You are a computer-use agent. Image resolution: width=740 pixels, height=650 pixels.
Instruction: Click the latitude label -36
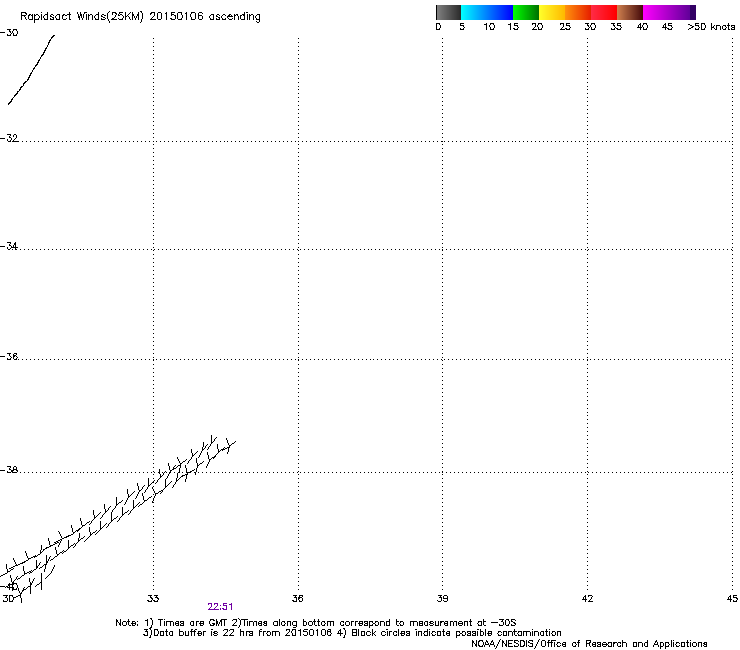9,356
